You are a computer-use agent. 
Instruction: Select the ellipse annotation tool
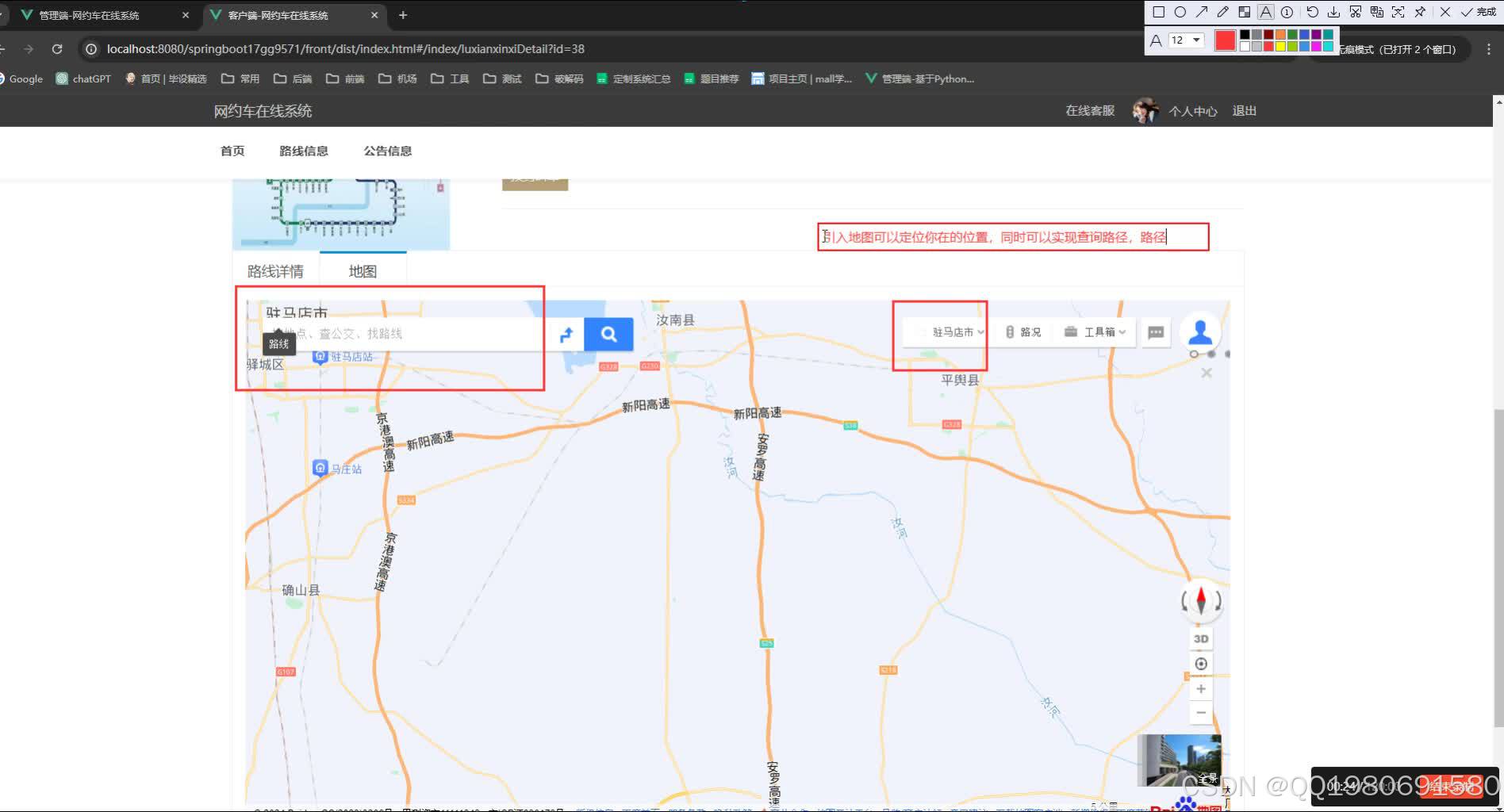pyautogui.click(x=1180, y=12)
